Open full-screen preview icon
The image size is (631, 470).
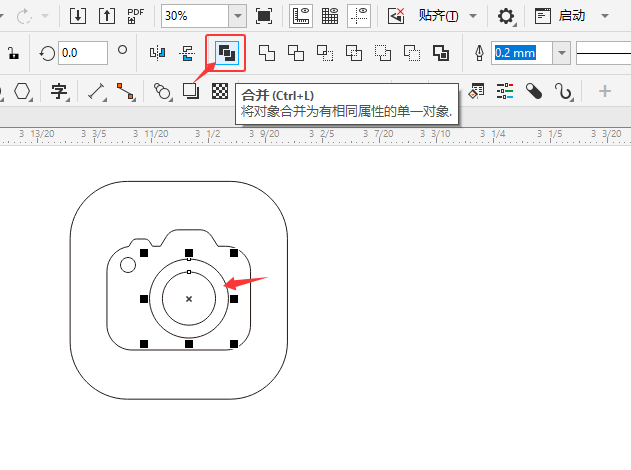click(x=264, y=16)
